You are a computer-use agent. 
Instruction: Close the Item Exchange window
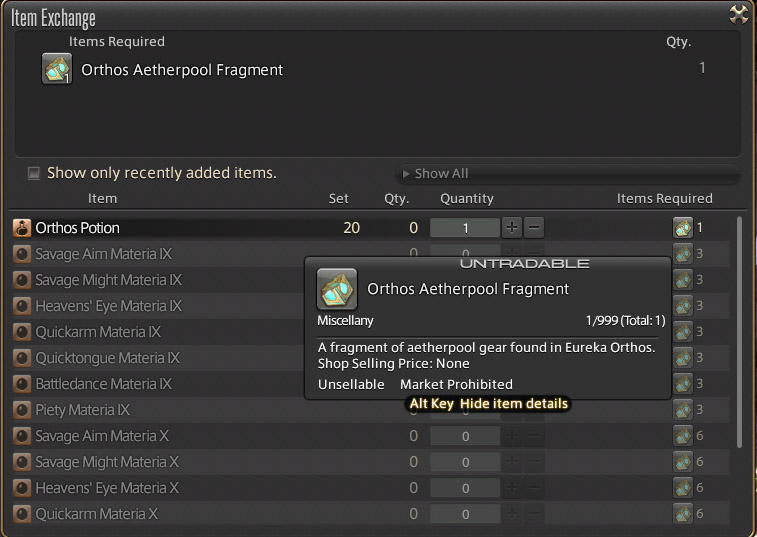tap(739, 14)
